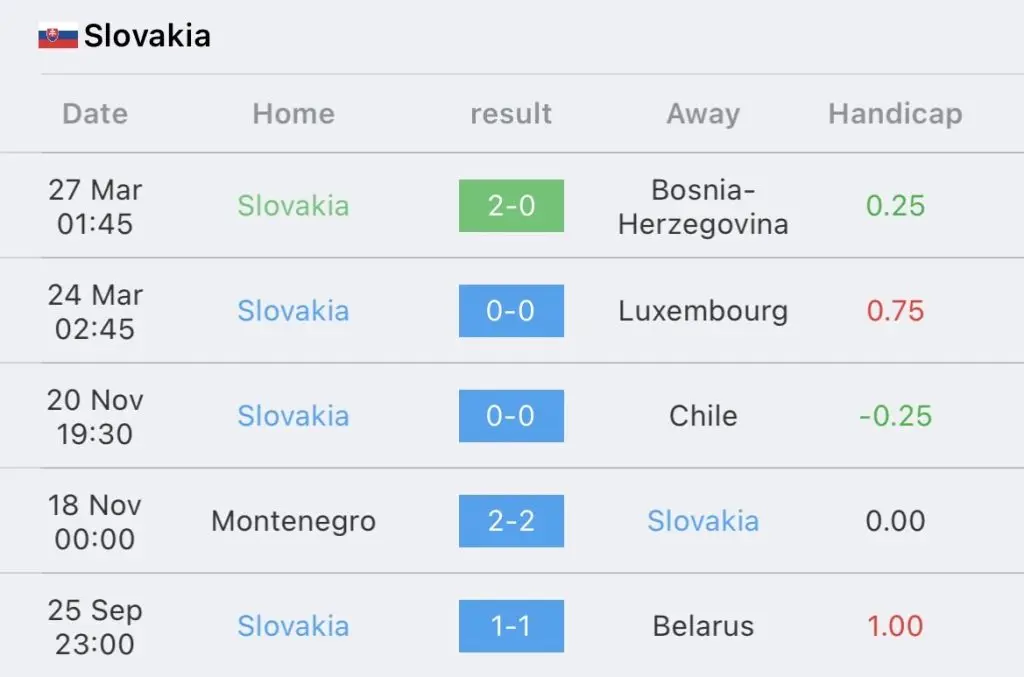Select Bosnia-Herzegovina away team
Image resolution: width=1024 pixels, height=677 pixels.
(703, 207)
